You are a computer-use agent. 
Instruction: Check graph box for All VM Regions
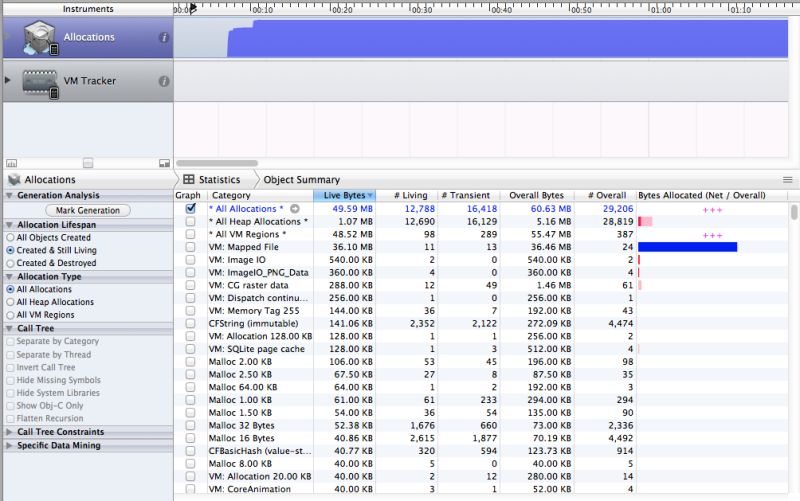(x=190, y=234)
